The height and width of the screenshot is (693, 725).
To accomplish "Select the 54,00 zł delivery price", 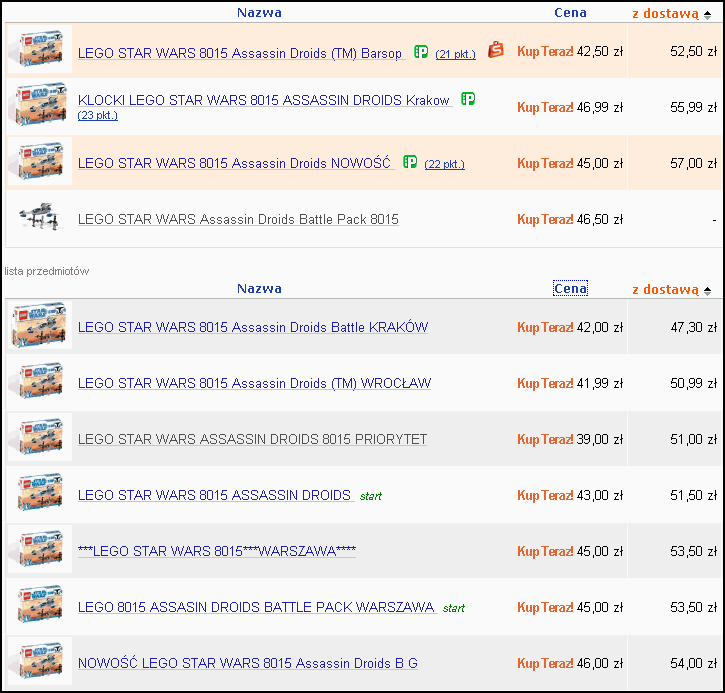I will [x=693, y=663].
